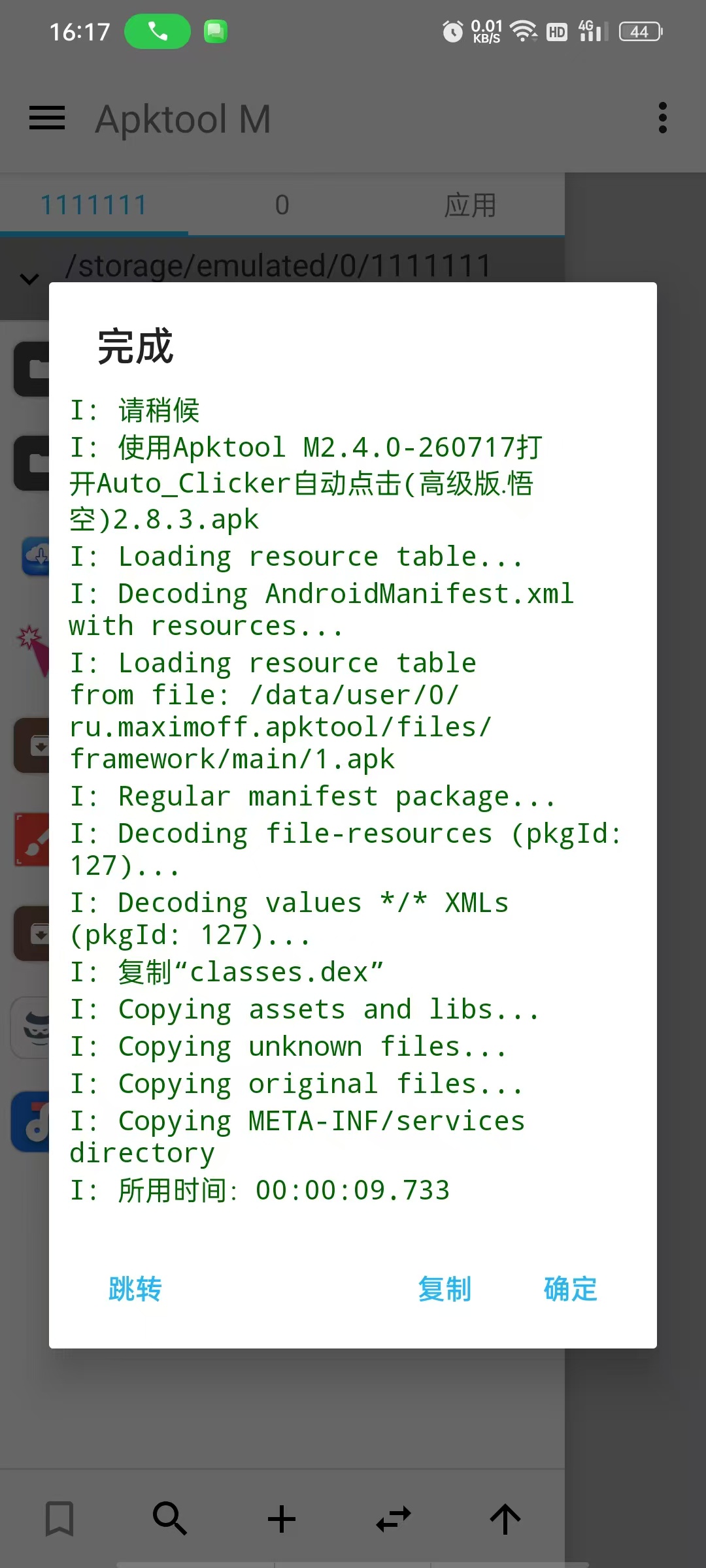This screenshot has width=706, height=1568.
Task: Expand the path dropdown chevron
Action: [x=29, y=280]
